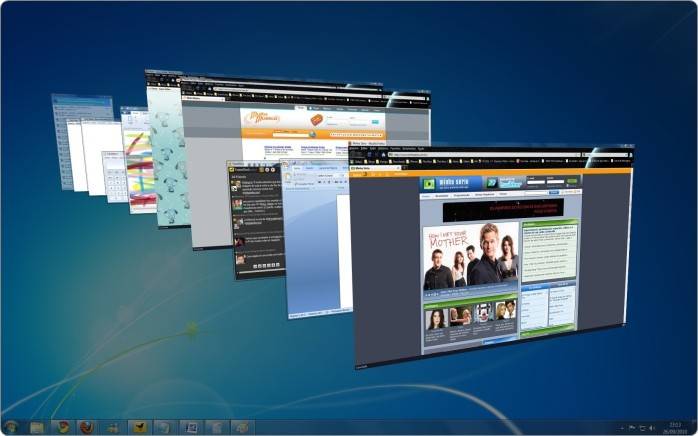
Task: Open the dark-haired woman series thumbnail
Action: 436,319
